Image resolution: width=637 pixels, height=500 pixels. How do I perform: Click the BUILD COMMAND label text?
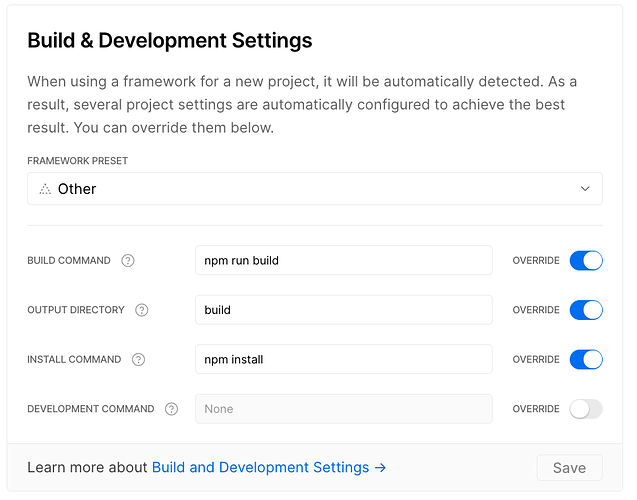pyautogui.click(x=69, y=261)
